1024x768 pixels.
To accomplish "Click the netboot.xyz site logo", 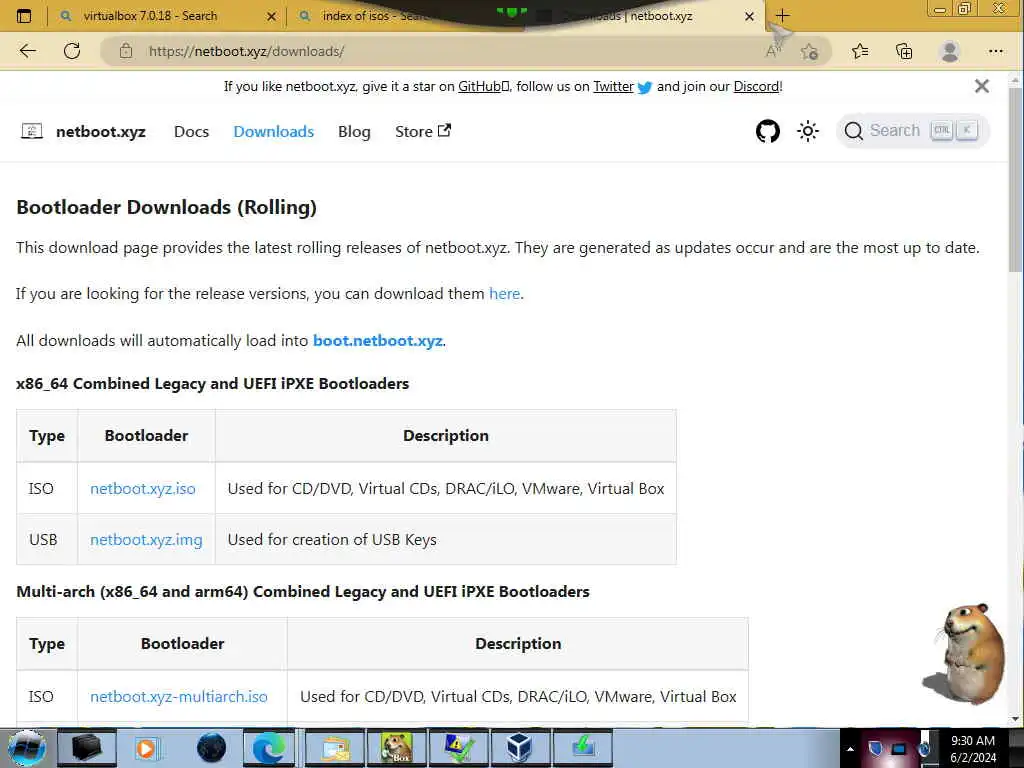I will point(32,131).
